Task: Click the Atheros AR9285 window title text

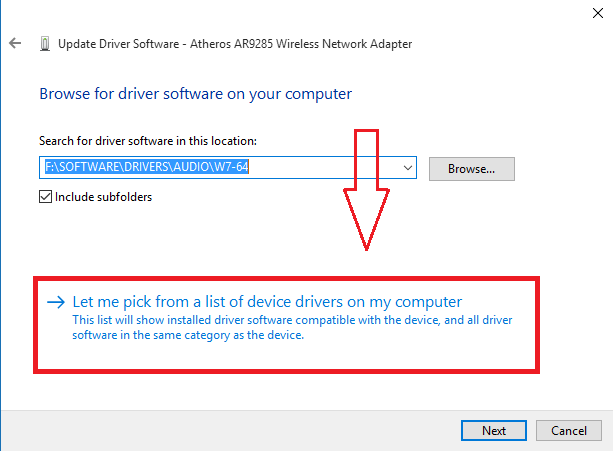Action: 235,44
